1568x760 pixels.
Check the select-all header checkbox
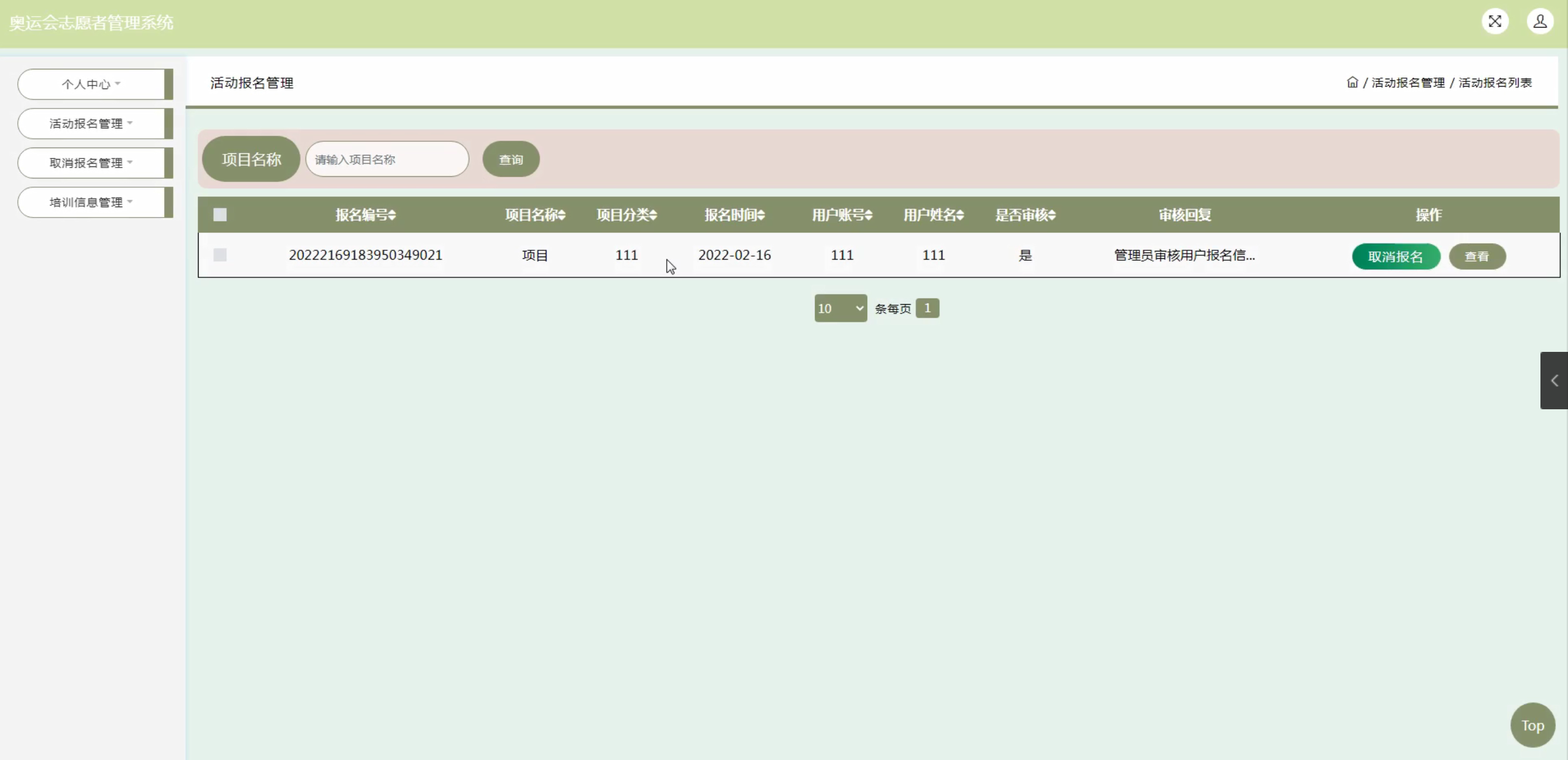(x=220, y=214)
